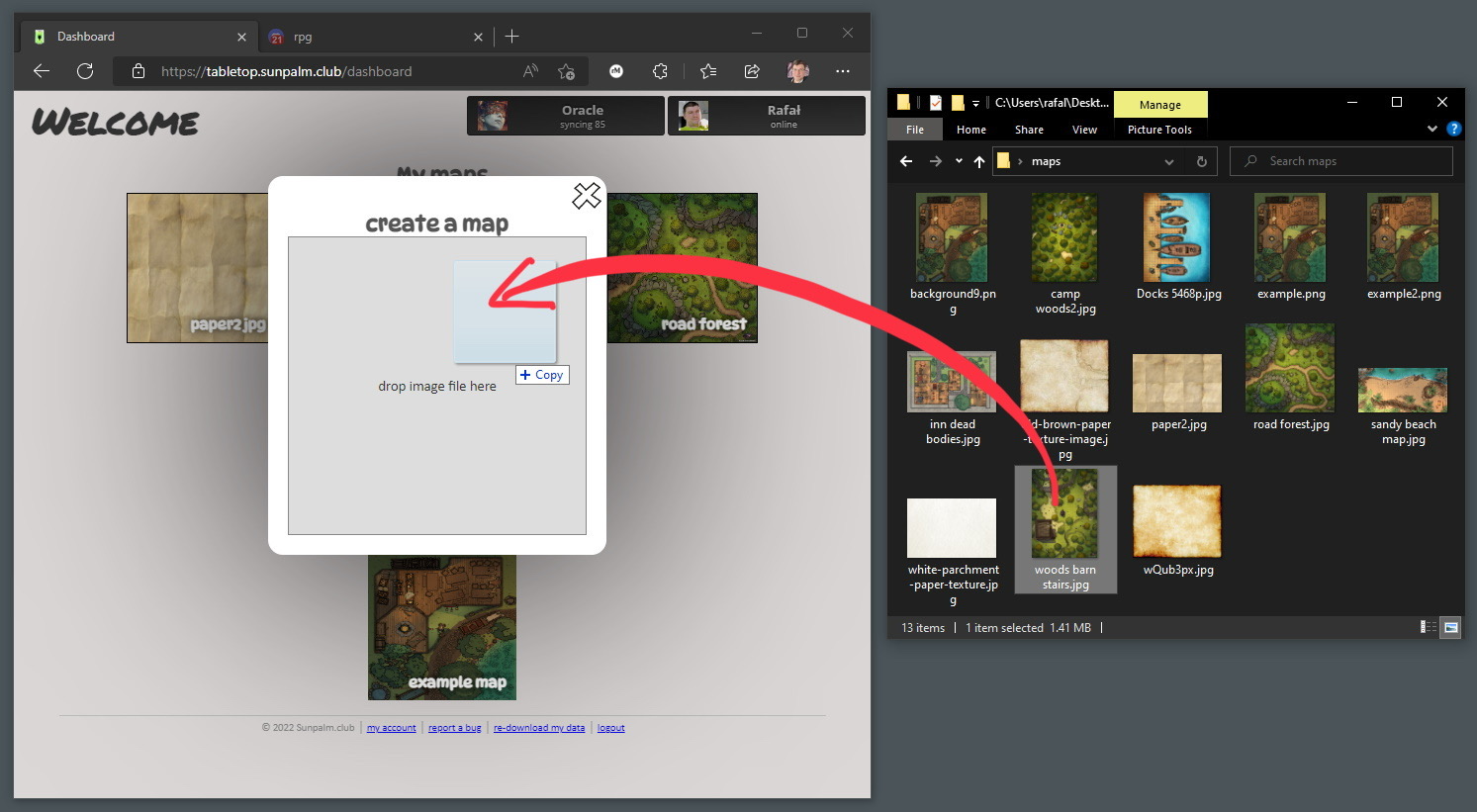
Task: Open the paper2.jpg map thumbnail
Action: click(x=198, y=268)
